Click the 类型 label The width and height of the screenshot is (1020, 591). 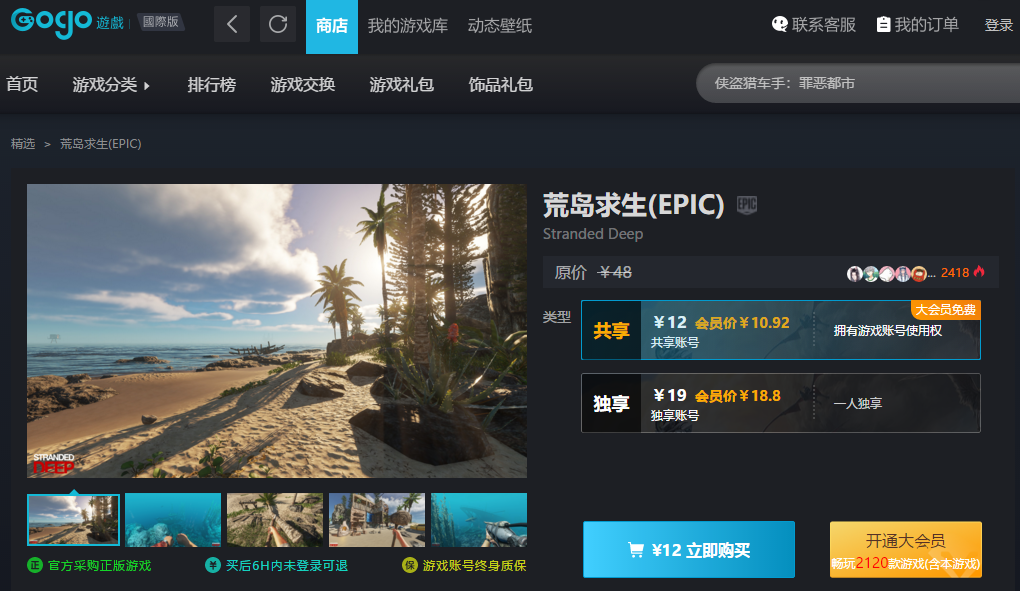pos(557,317)
